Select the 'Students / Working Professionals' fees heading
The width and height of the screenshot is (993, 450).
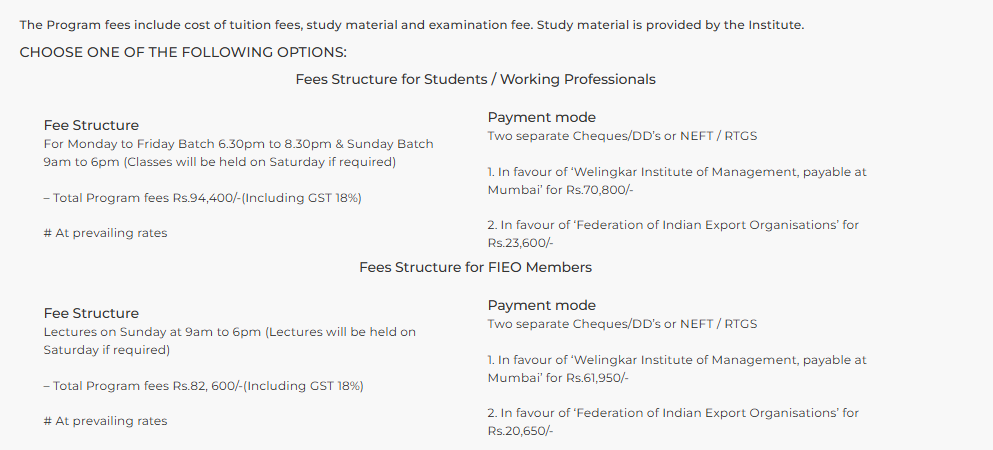[475, 79]
